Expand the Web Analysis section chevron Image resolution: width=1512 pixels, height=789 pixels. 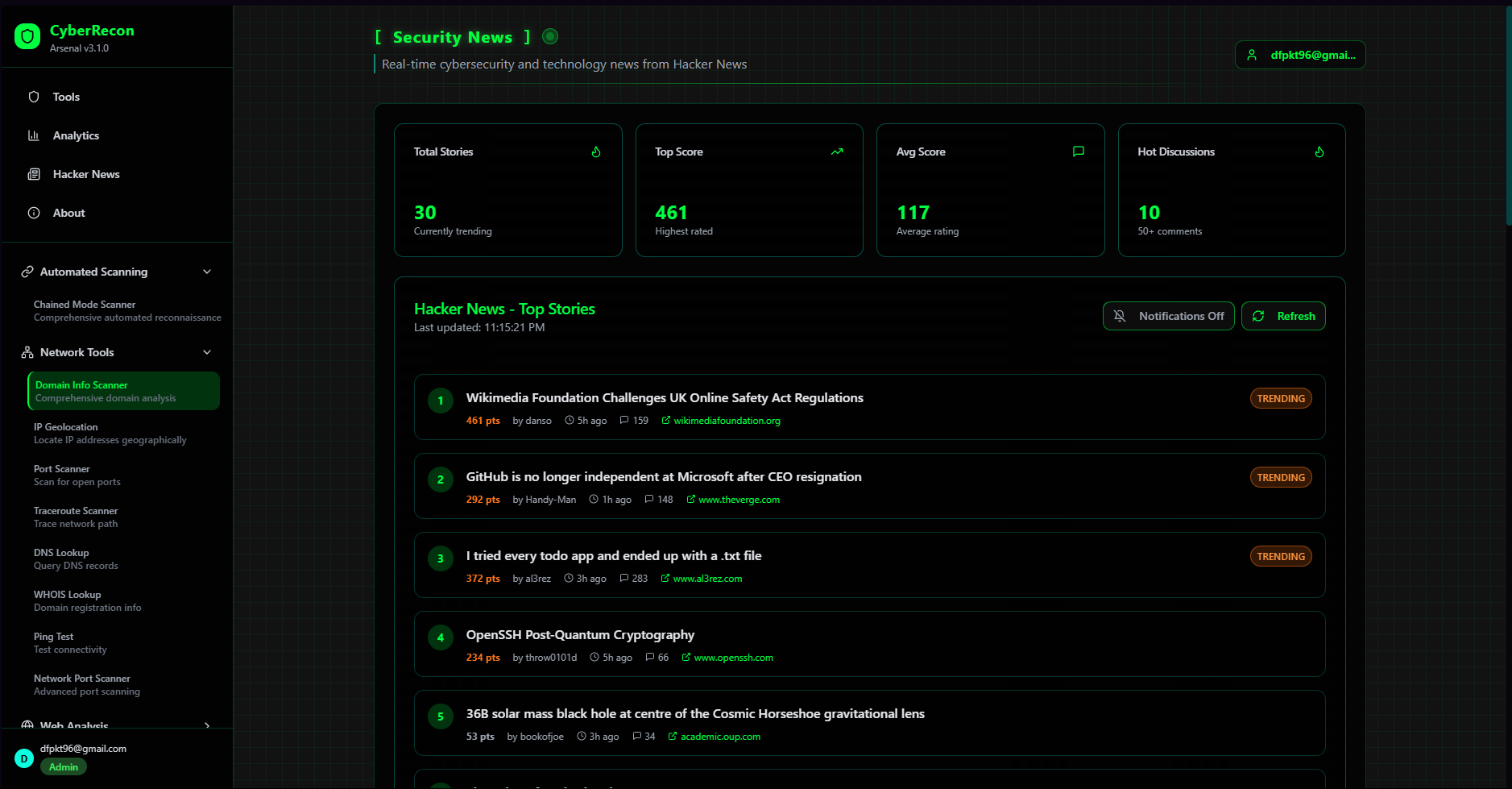(x=207, y=725)
